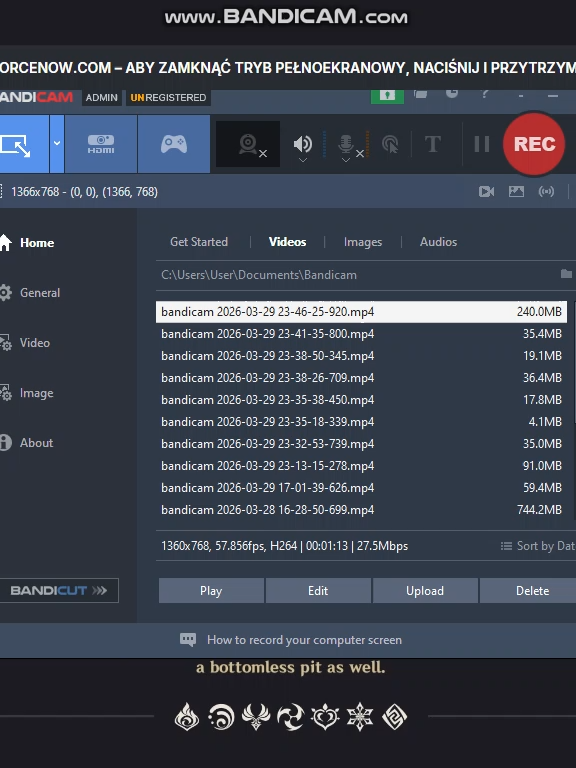
Task: Switch to game recording mode
Action: [x=174, y=144]
